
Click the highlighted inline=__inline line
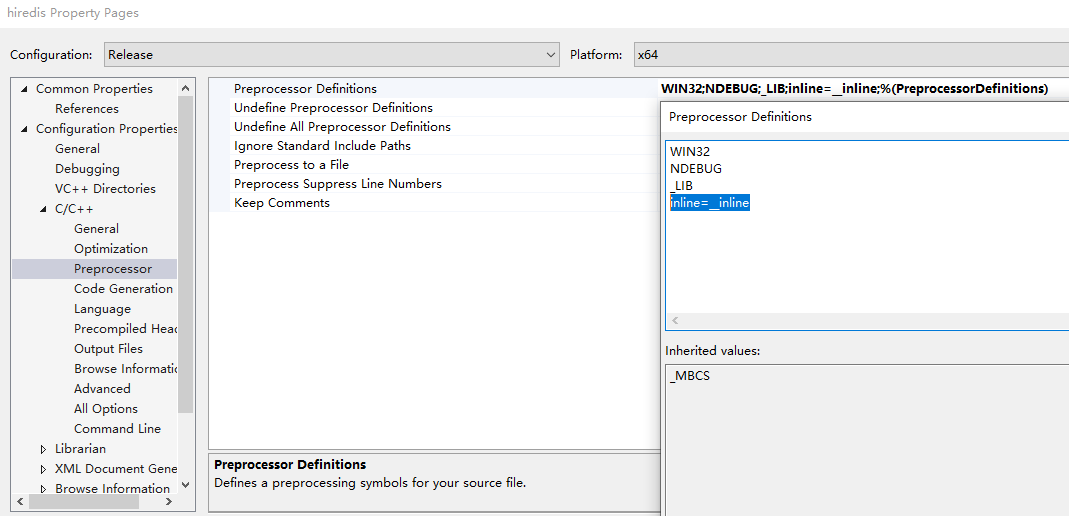[x=710, y=203]
